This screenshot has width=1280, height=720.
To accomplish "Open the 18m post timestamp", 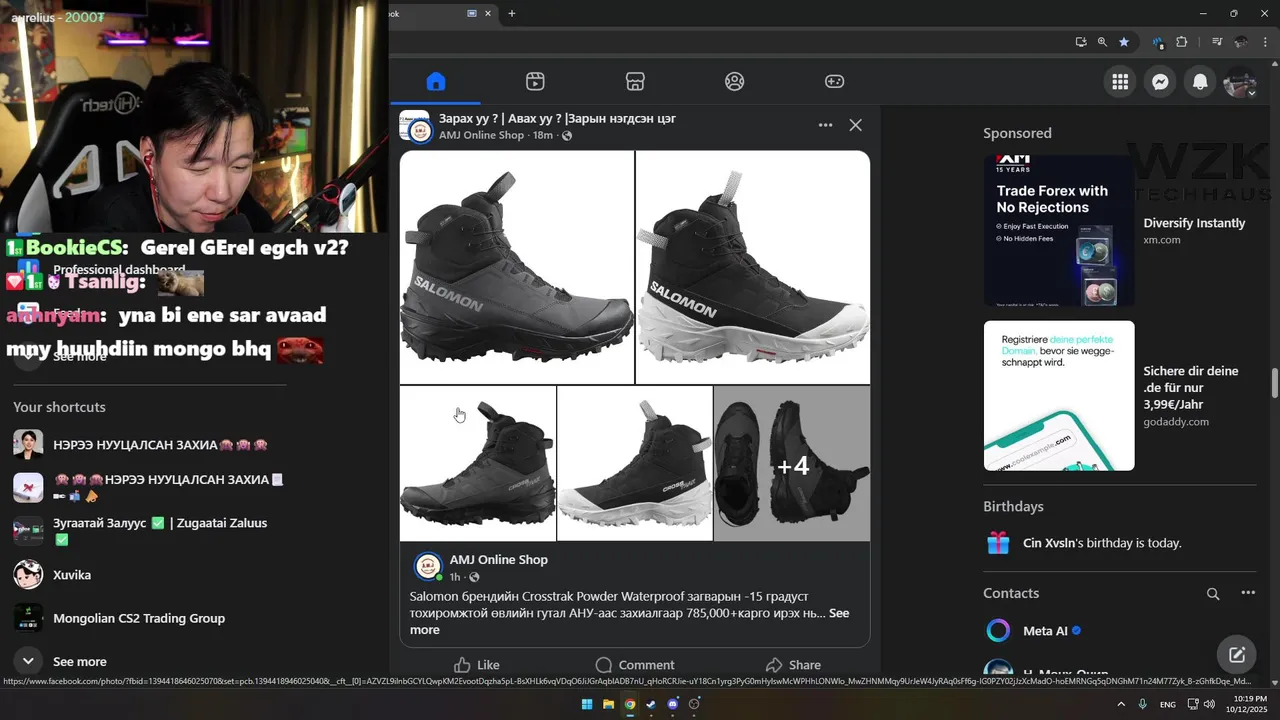I will click(x=542, y=135).
